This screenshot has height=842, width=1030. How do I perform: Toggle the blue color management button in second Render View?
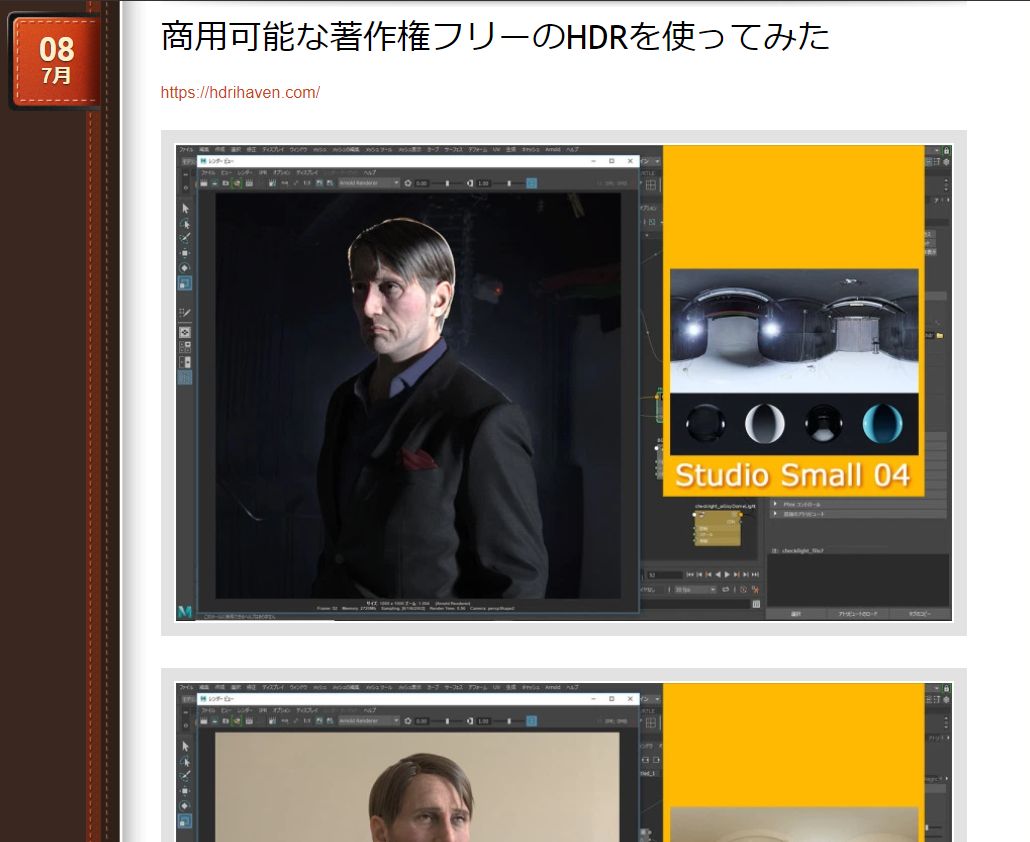coord(531,721)
